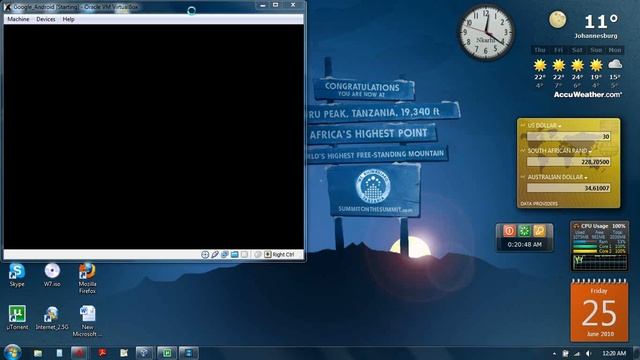Open the US DOLLAR currency dropdown
This screenshot has height=360, width=640.
[x=544, y=126]
